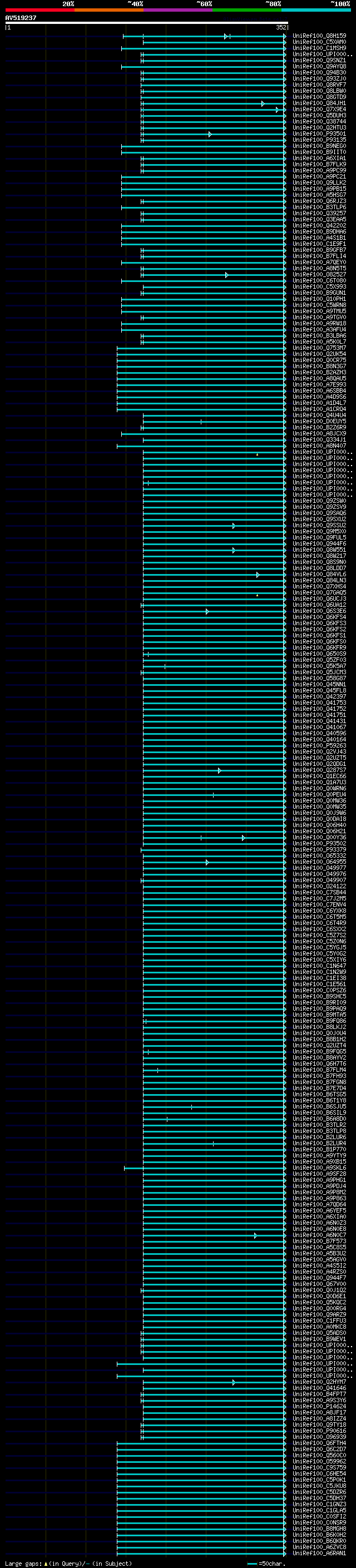Select the UniRef100_C1N647 label
The image size is (356, 1568).
[x=319, y=966]
